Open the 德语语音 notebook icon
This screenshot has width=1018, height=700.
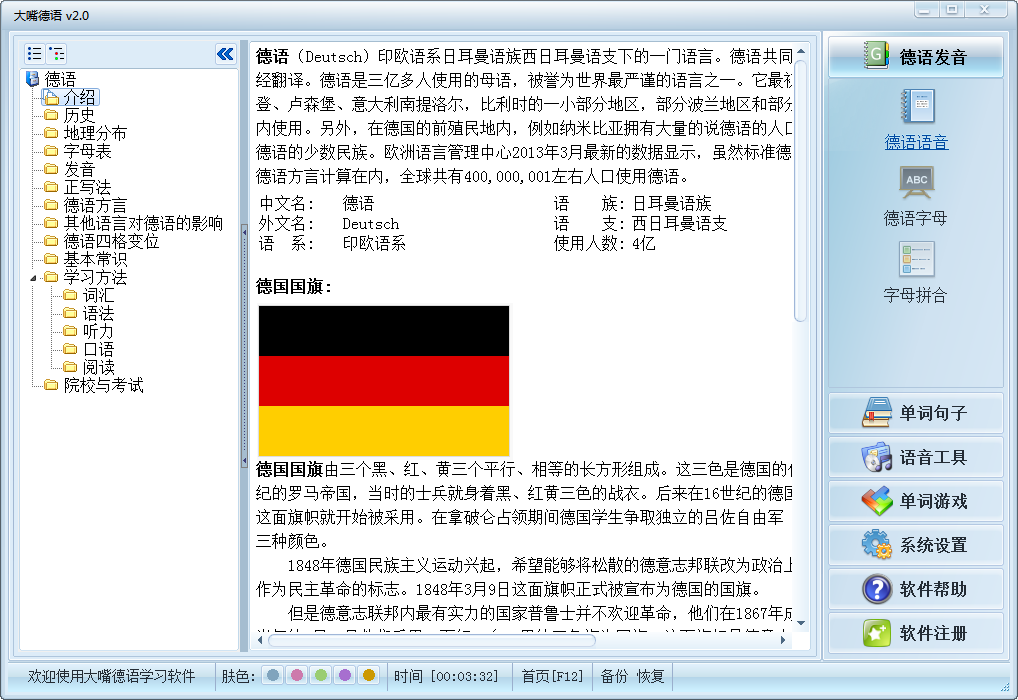tap(917, 106)
